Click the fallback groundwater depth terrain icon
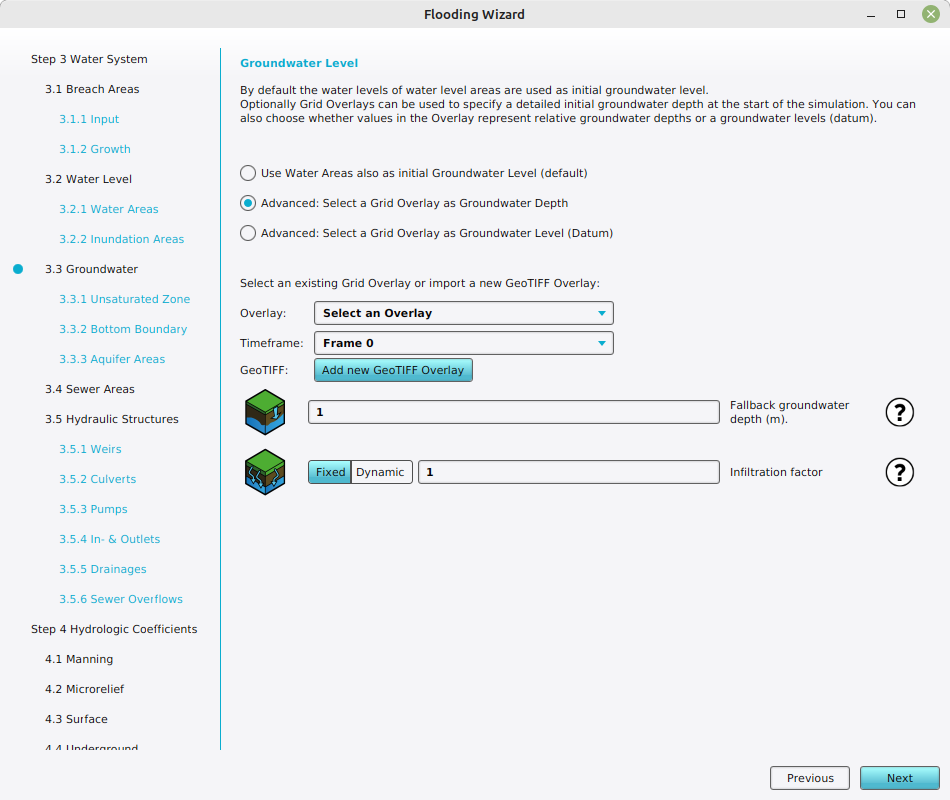This screenshot has height=800, width=950. click(x=265, y=412)
